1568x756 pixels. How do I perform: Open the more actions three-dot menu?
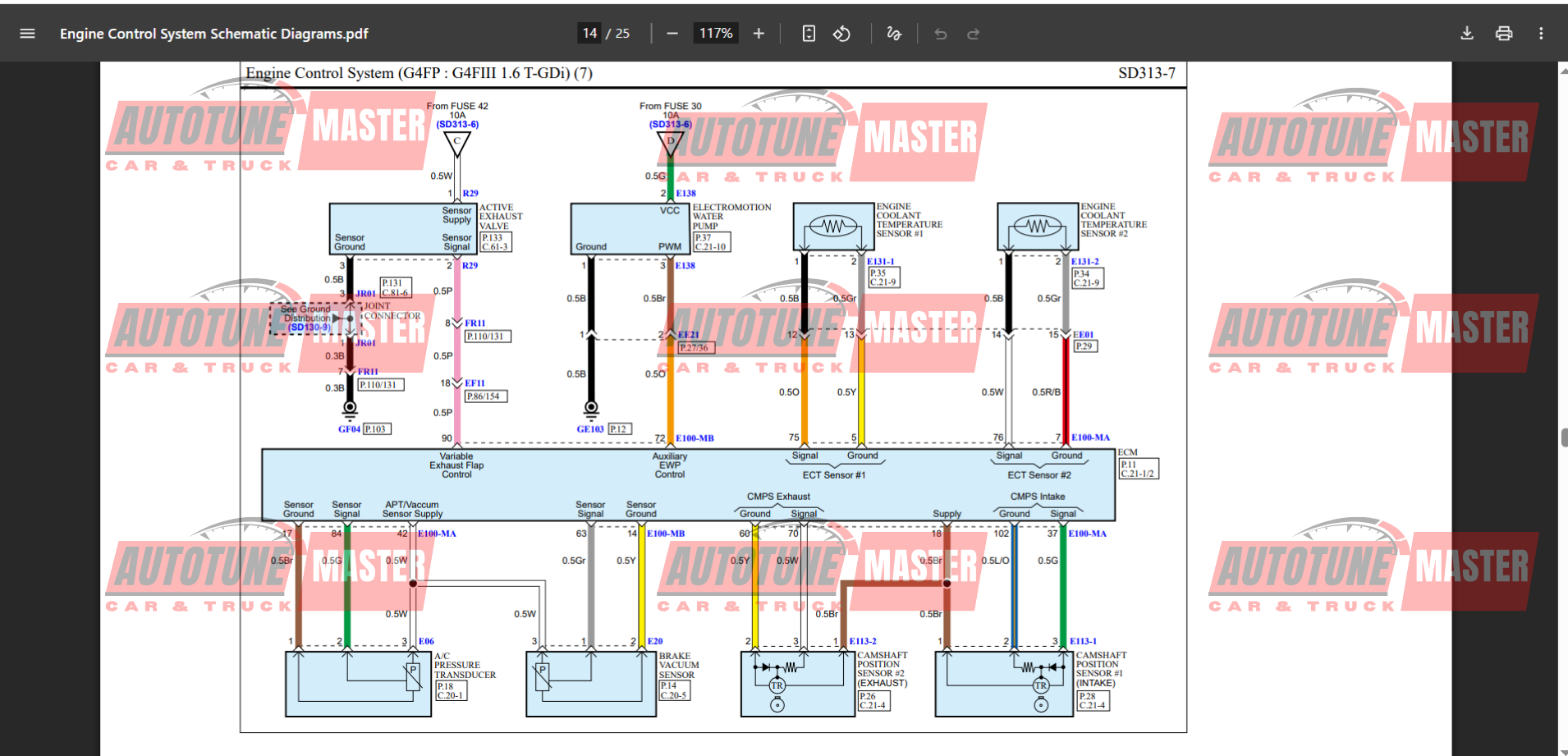[x=1541, y=34]
